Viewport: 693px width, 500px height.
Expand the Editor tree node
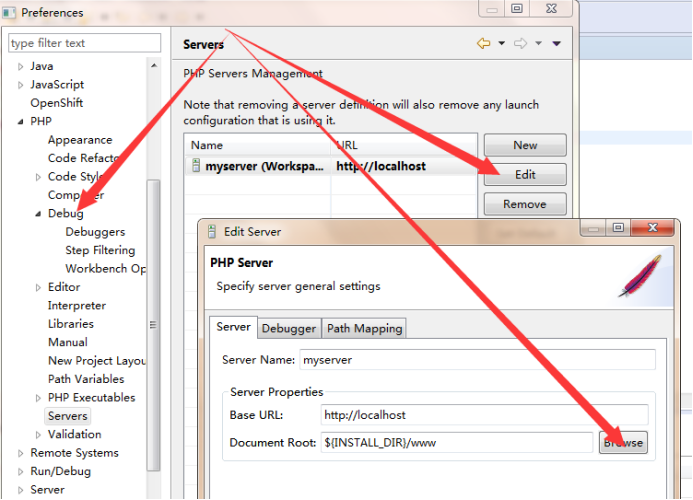coord(38,287)
